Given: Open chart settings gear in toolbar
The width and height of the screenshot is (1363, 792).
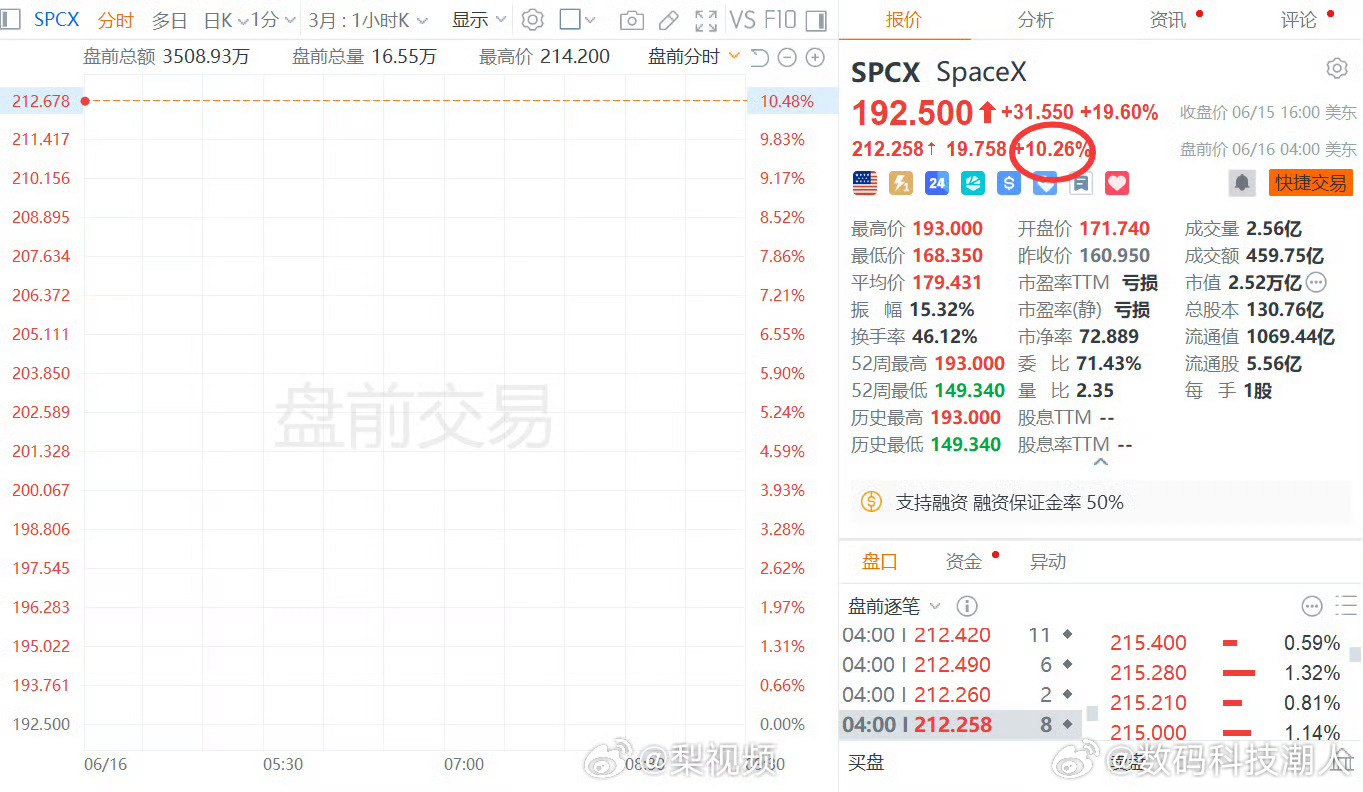Looking at the screenshot, I should [533, 20].
